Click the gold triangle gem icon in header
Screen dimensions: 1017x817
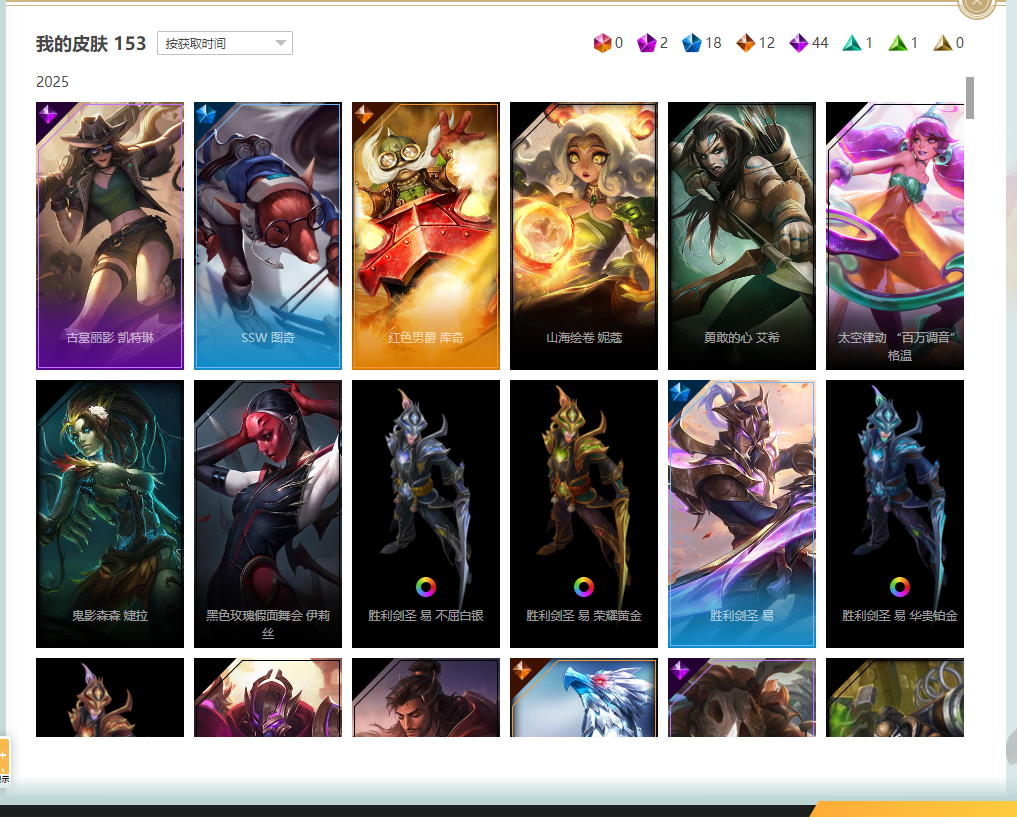coord(942,43)
